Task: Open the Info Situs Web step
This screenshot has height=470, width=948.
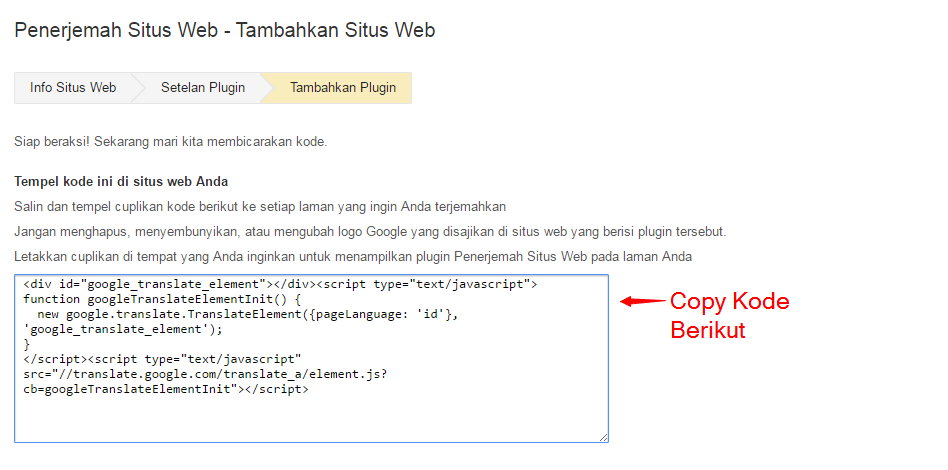Action: [73, 88]
